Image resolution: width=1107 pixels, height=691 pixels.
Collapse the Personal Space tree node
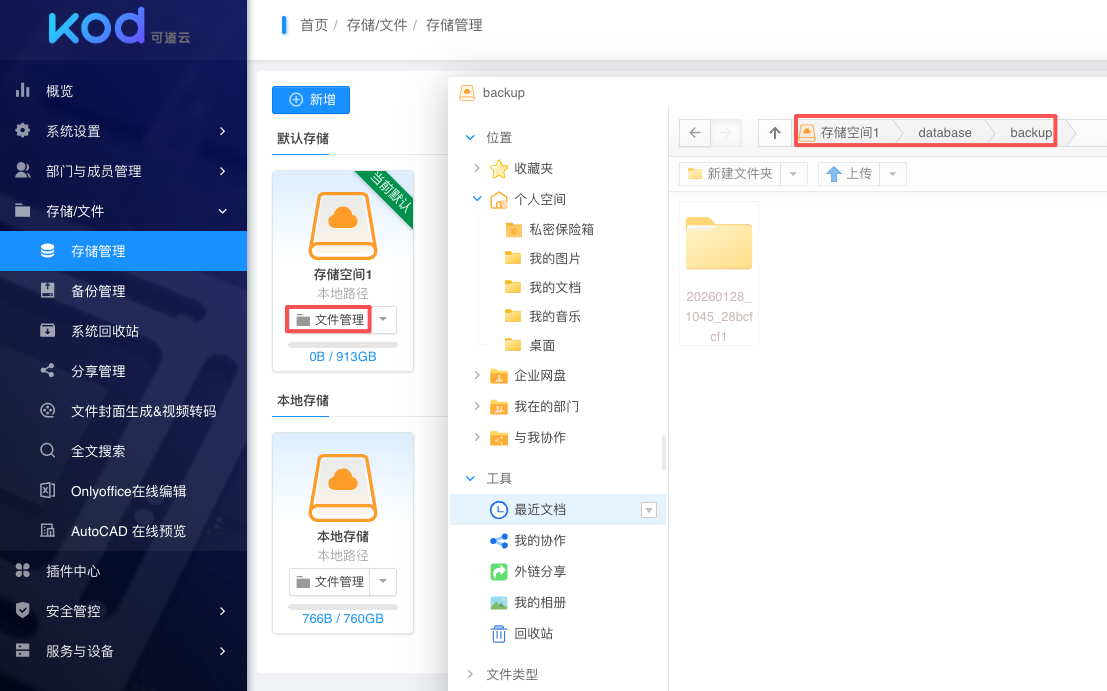(x=477, y=199)
